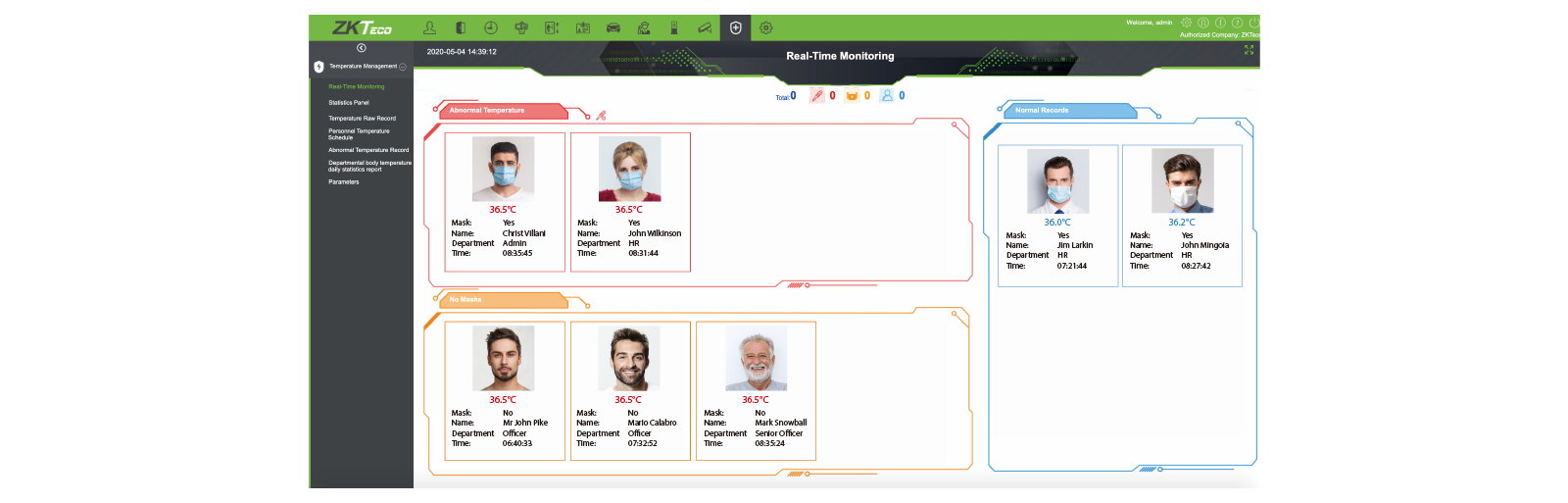The height and width of the screenshot is (503, 1568).
Task: Open the Parking car module icon
Action: 613,27
